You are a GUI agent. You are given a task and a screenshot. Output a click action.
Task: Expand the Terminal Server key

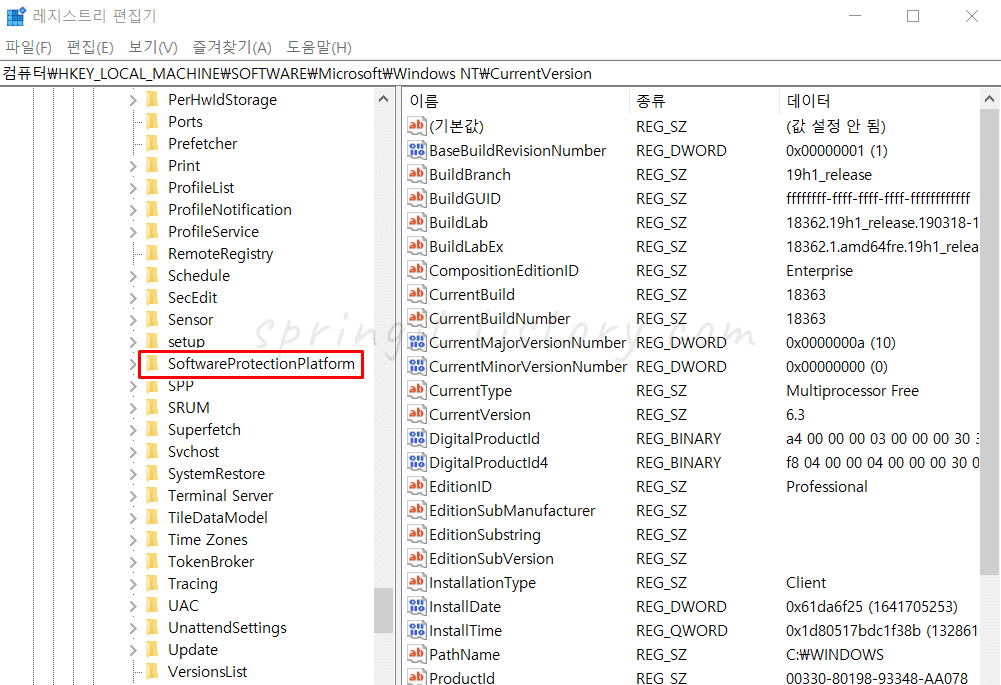[x=133, y=496]
